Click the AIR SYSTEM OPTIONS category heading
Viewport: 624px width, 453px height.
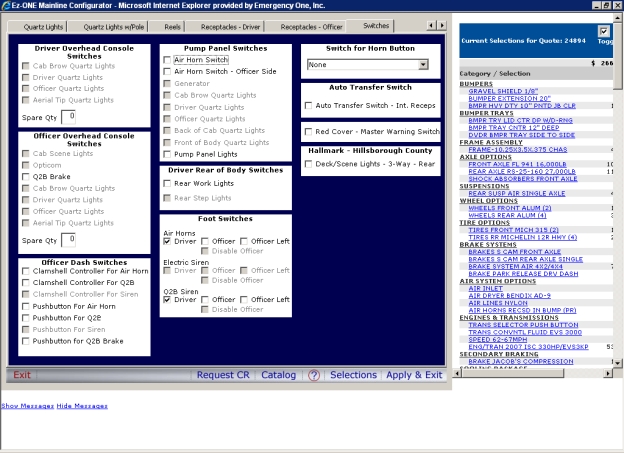tap(497, 281)
